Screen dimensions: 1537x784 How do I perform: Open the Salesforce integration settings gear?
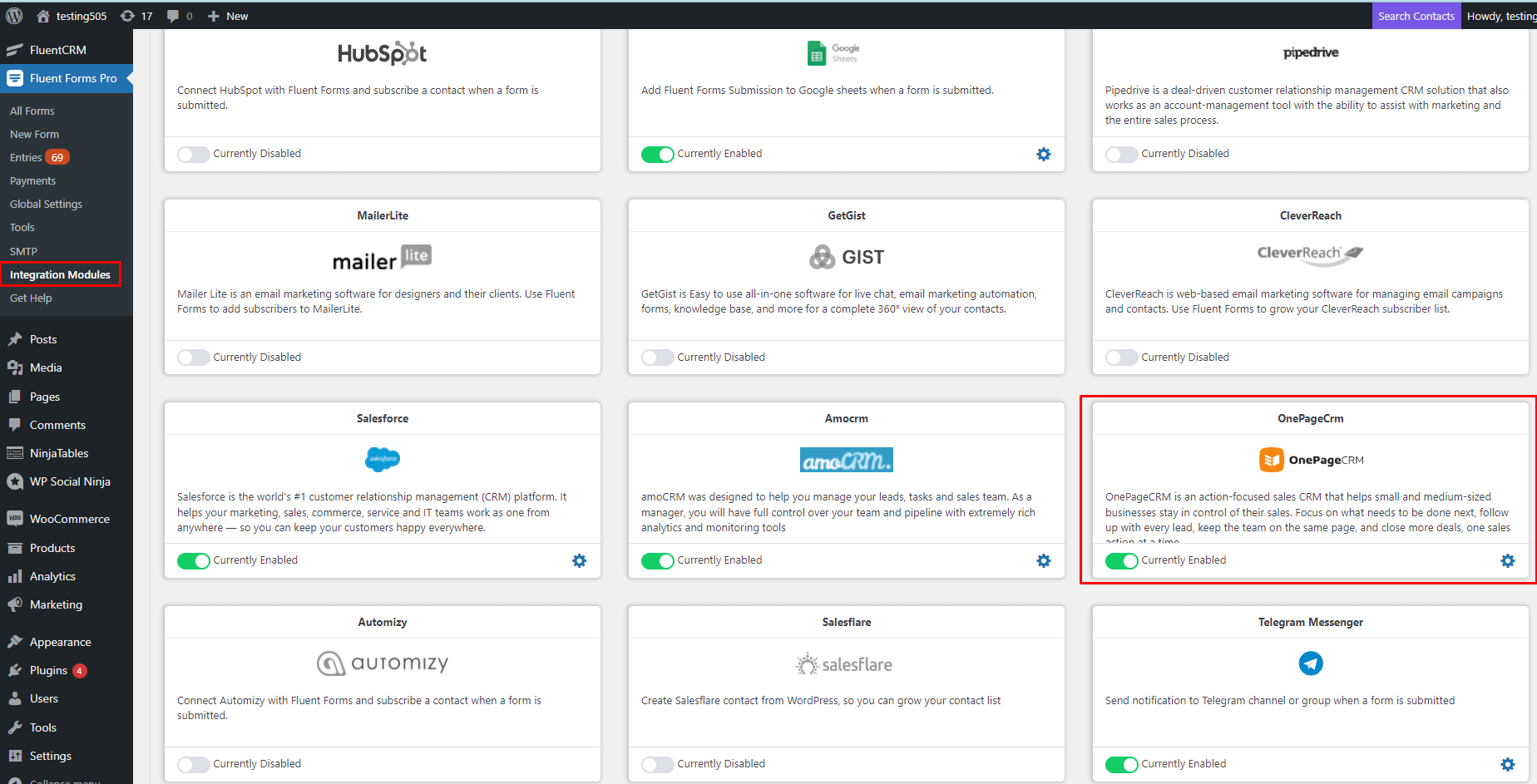pyautogui.click(x=580, y=560)
